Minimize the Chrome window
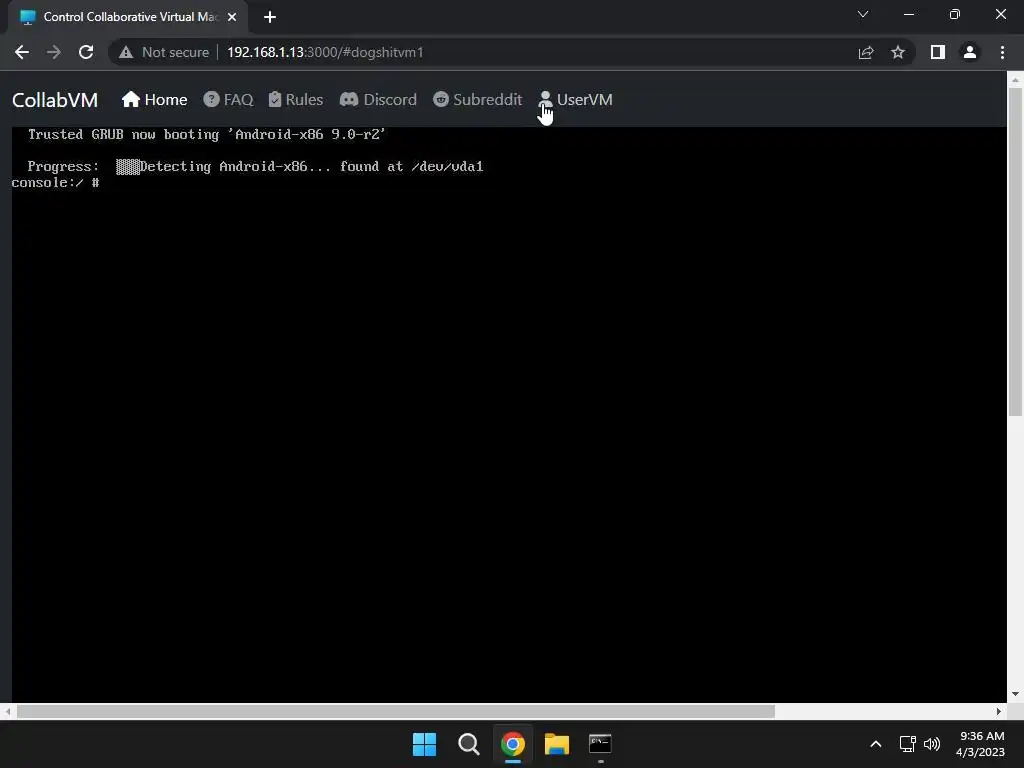This screenshot has height=768, width=1024. (909, 14)
